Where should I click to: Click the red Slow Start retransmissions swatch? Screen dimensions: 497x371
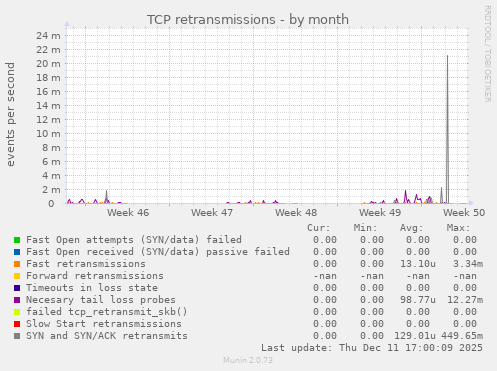pyautogui.click(x=17, y=324)
